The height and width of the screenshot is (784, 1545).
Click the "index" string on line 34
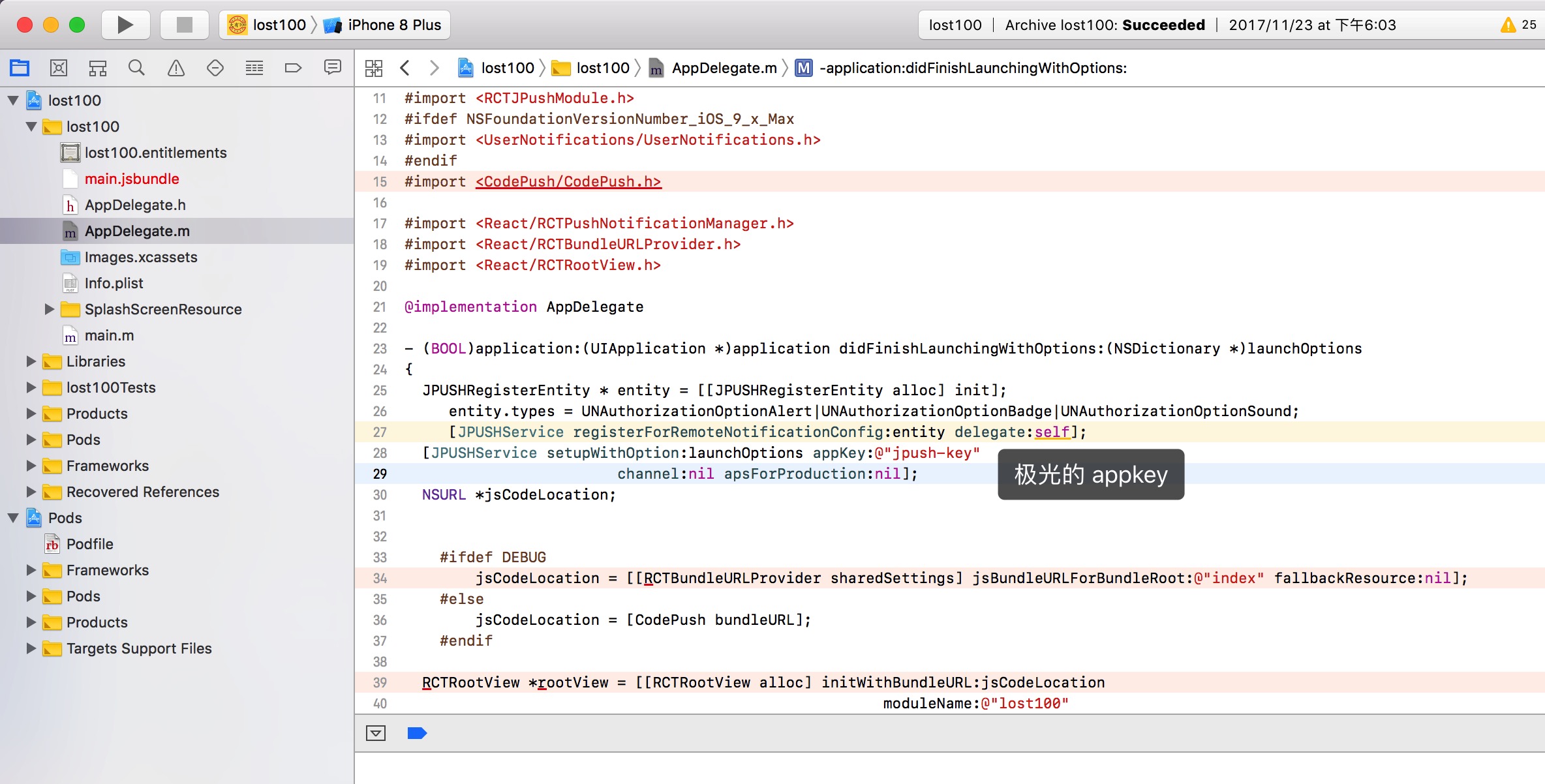point(1229,578)
